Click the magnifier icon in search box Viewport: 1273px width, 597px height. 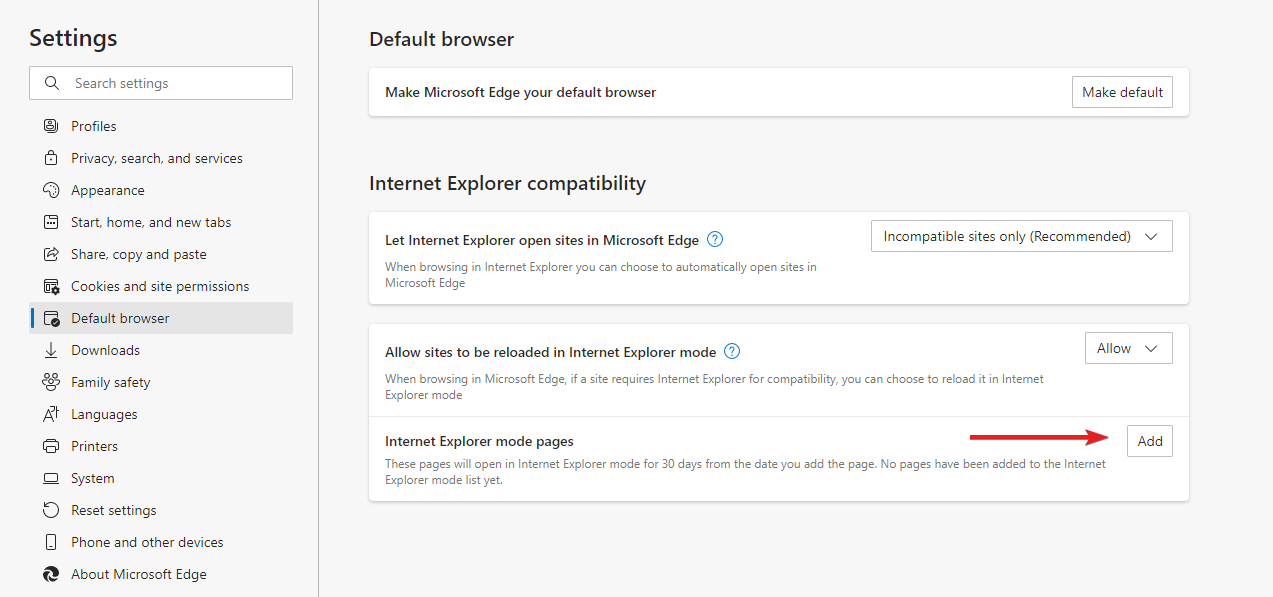coord(51,83)
